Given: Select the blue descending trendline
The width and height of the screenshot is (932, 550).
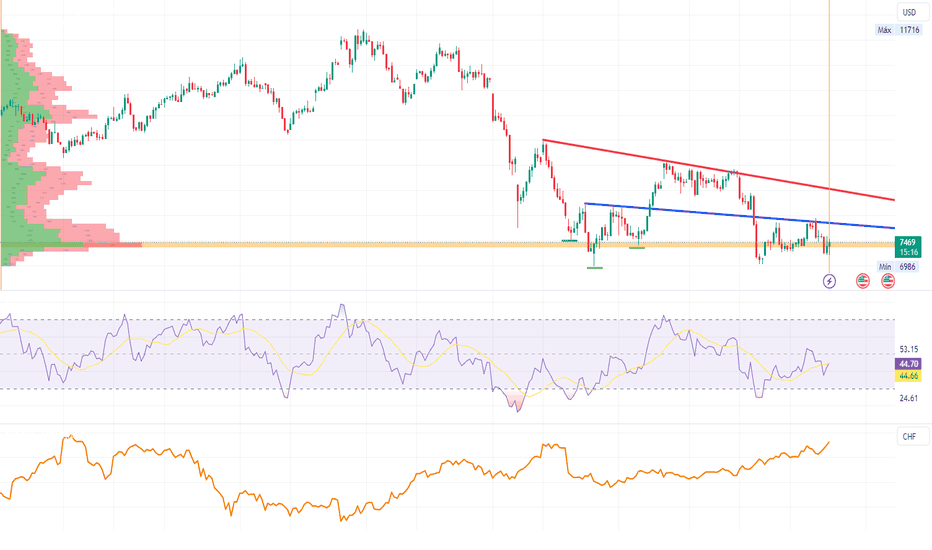Looking at the screenshot, I should point(700,213).
